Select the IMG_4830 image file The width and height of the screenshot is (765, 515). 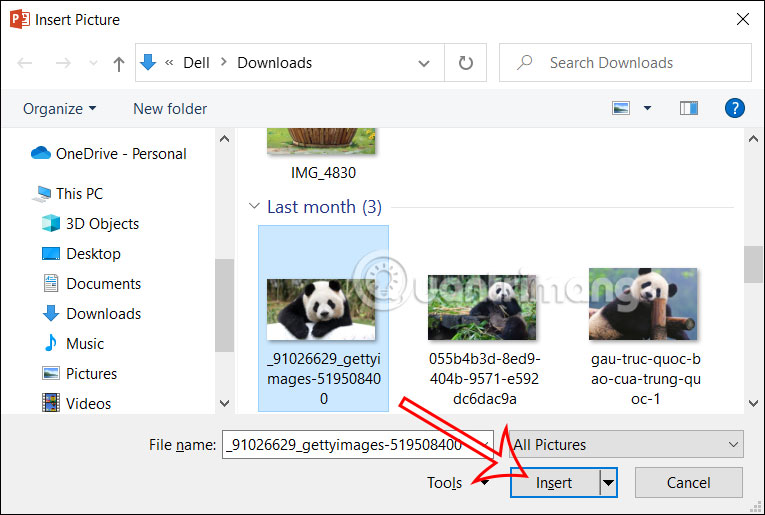click(x=322, y=155)
